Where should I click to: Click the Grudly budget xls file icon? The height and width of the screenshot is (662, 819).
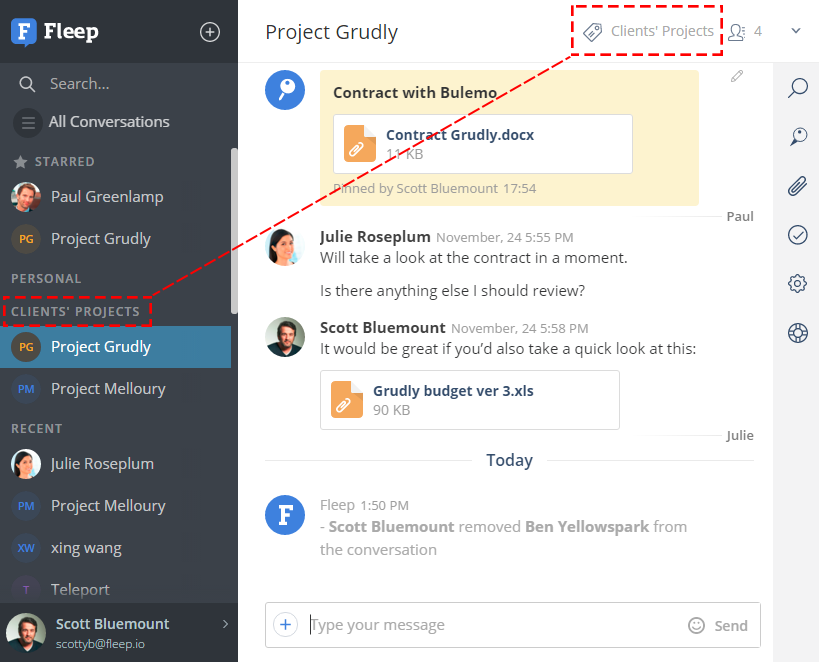click(347, 400)
